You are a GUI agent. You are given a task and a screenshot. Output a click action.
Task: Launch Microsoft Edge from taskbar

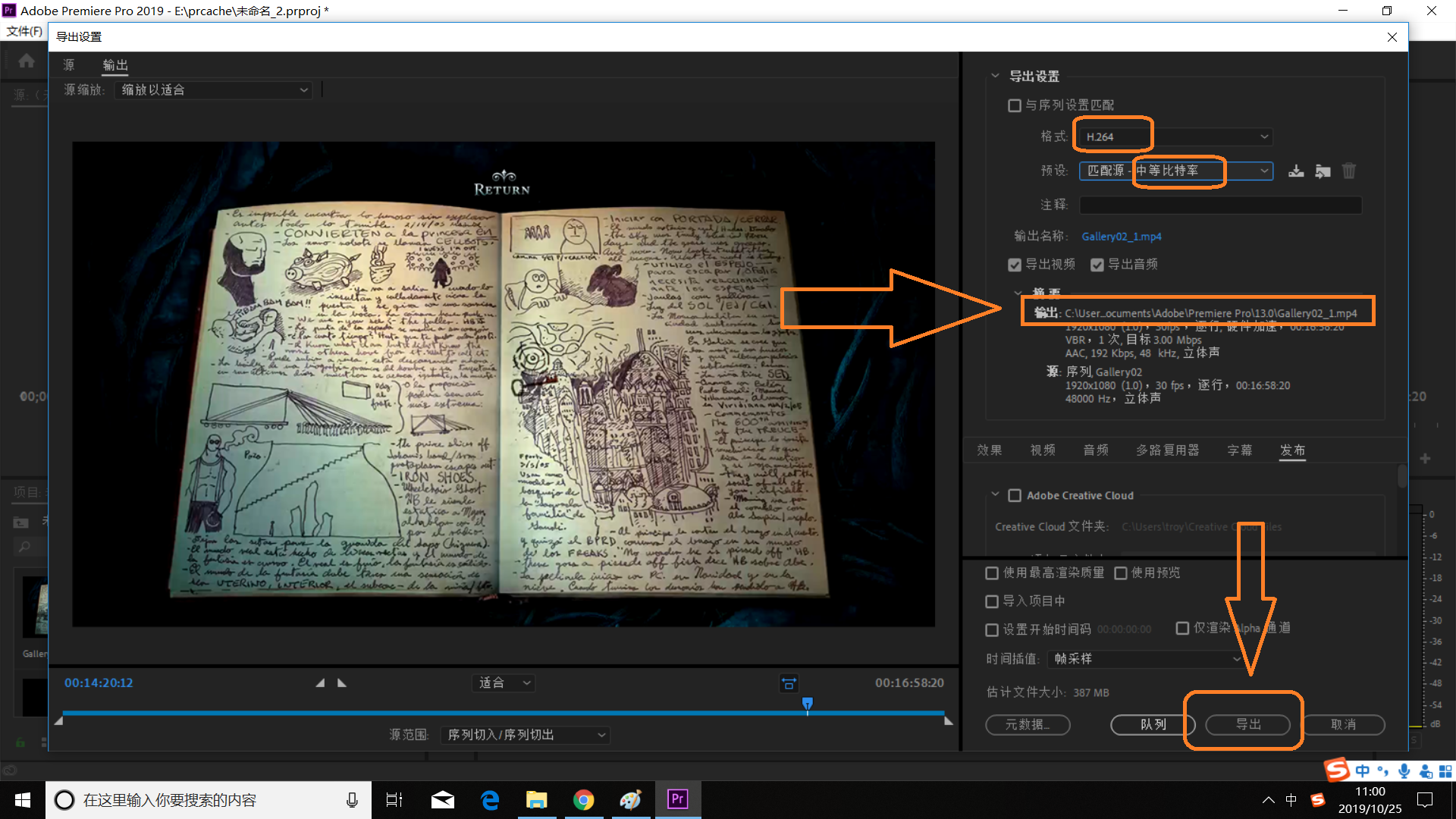pos(490,800)
